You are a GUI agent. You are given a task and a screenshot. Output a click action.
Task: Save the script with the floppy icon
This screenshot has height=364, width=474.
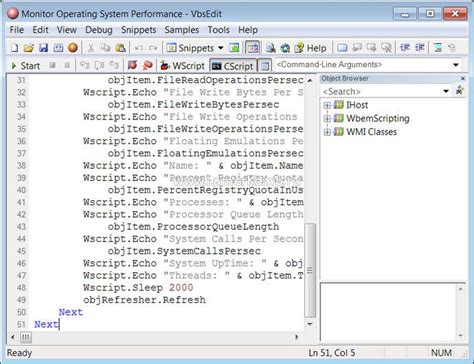pos(43,48)
